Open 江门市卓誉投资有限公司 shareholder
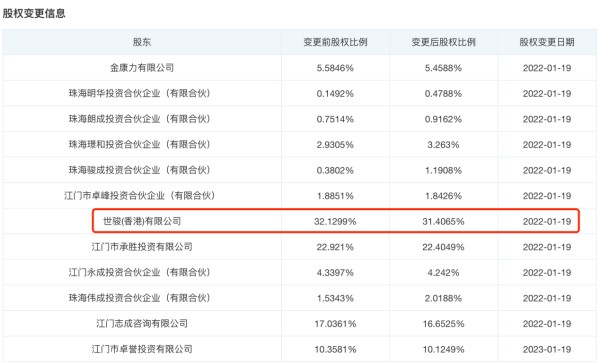The width and height of the screenshot is (600, 364). (142, 349)
